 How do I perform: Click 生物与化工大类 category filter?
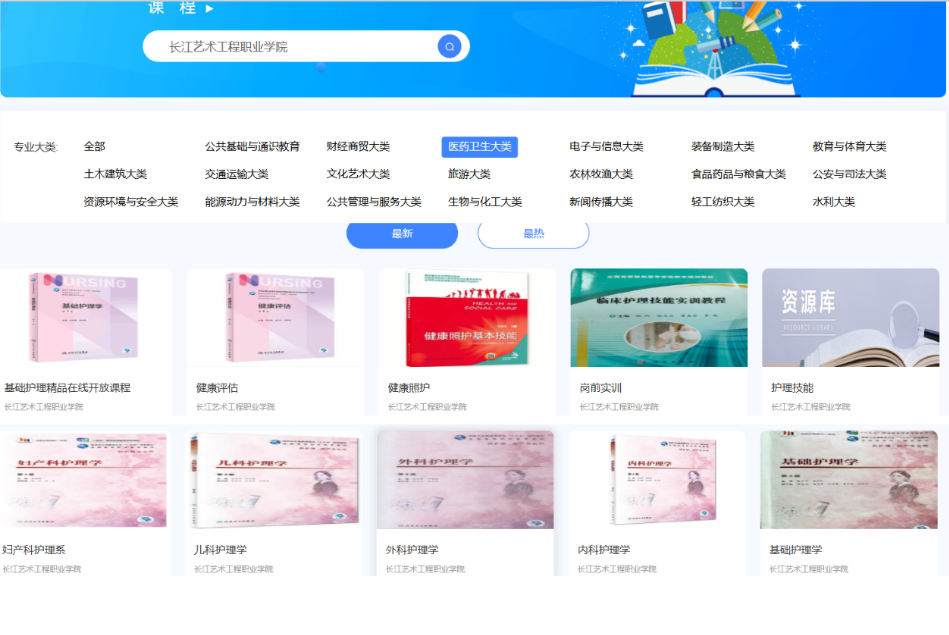(x=485, y=202)
